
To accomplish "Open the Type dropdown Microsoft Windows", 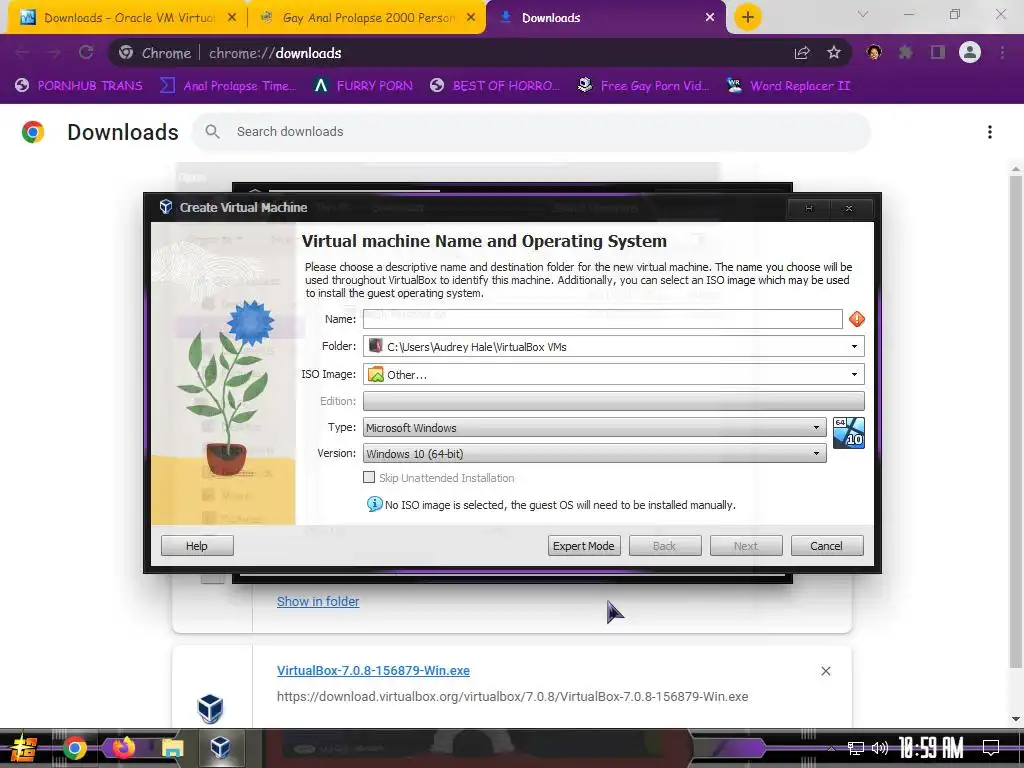I will (594, 428).
